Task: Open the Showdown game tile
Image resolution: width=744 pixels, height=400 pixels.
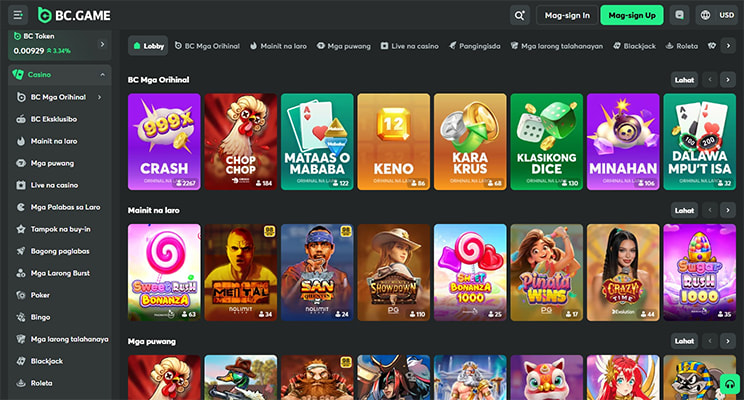Action: [393, 272]
